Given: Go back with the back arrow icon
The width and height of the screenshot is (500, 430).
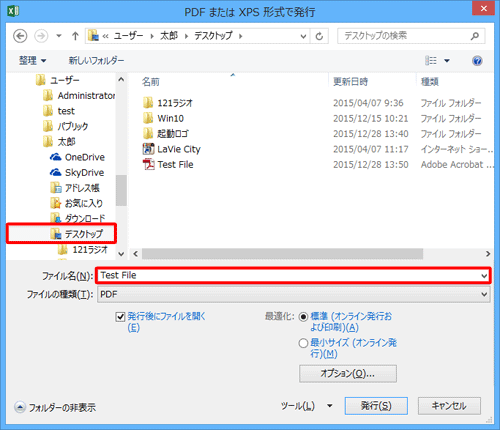Looking at the screenshot, I should [x=20, y=36].
